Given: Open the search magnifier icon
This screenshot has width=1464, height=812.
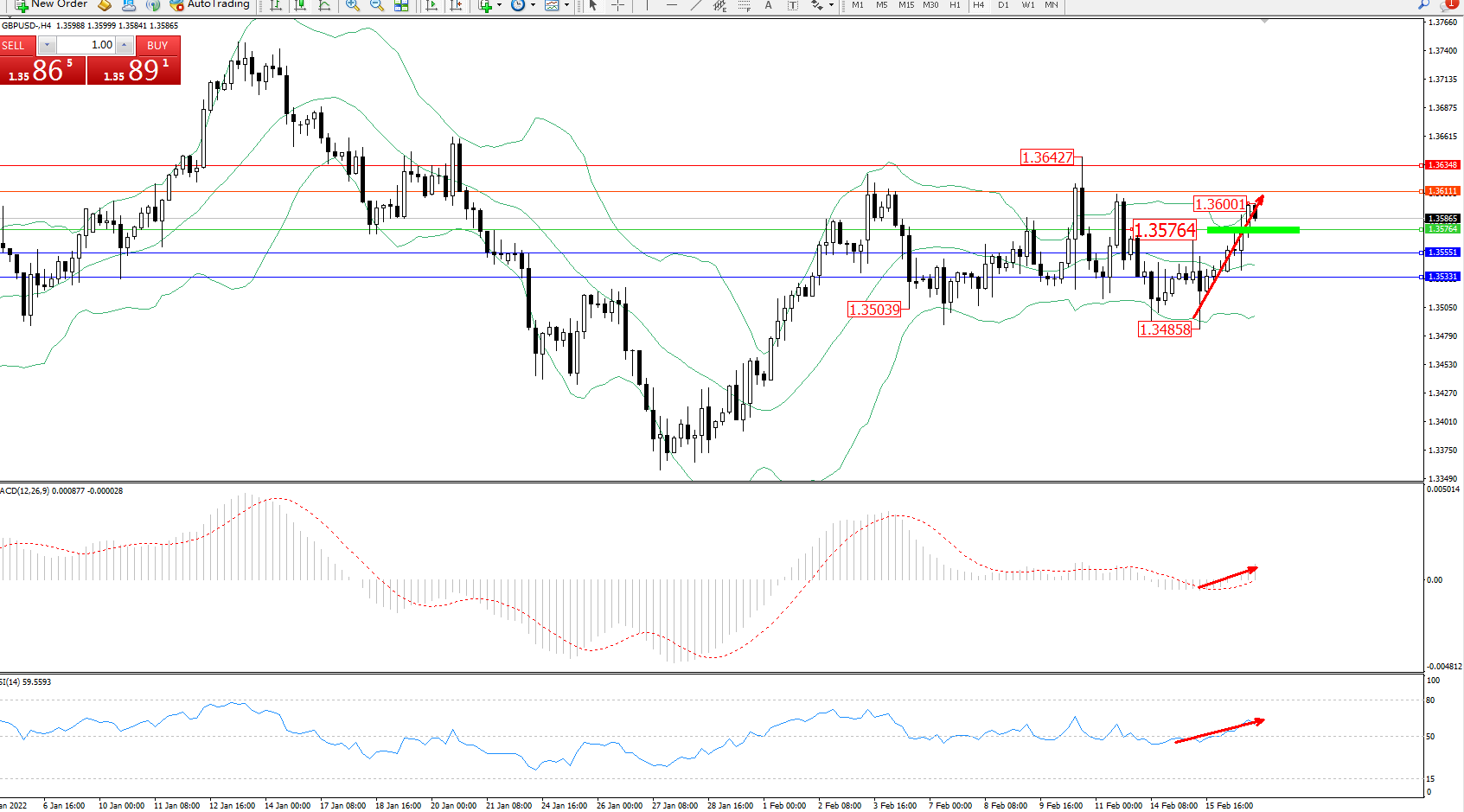Looking at the screenshot, I should click(x=1423, y=4).
